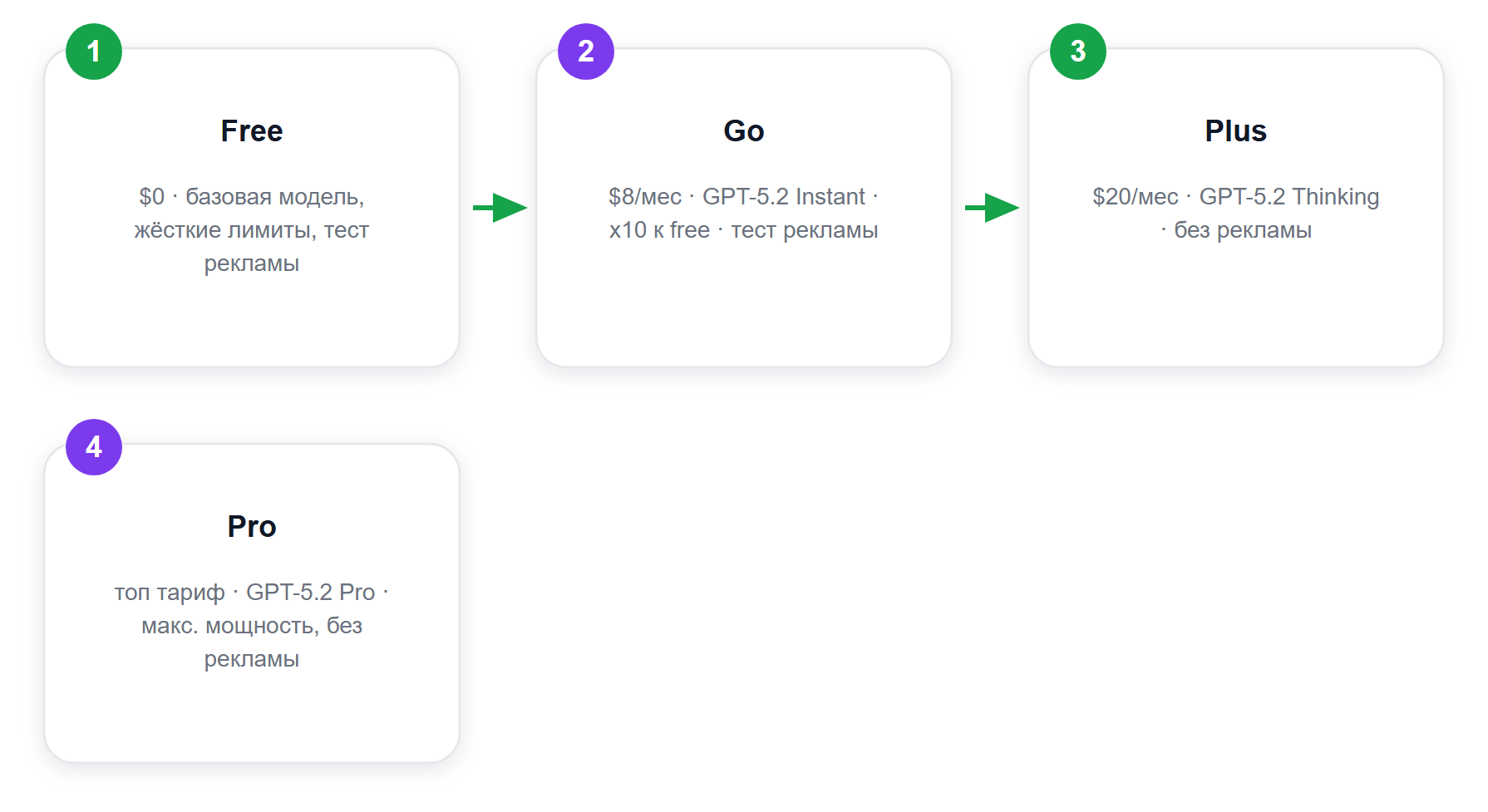Open the Free plan card
Screen dimensions: 1488x812
252,208
